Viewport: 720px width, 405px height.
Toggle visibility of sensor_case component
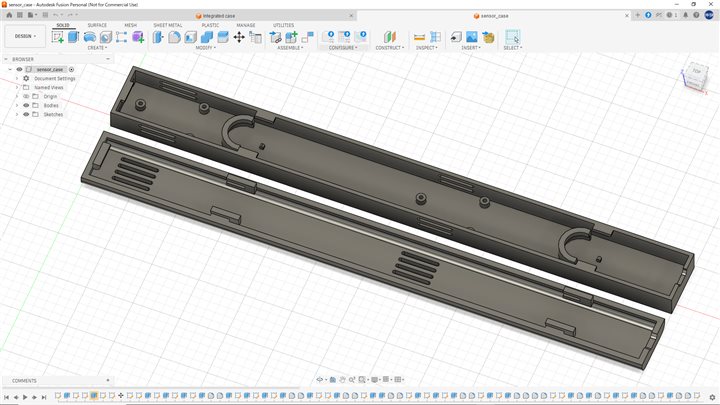click(19, 69)
